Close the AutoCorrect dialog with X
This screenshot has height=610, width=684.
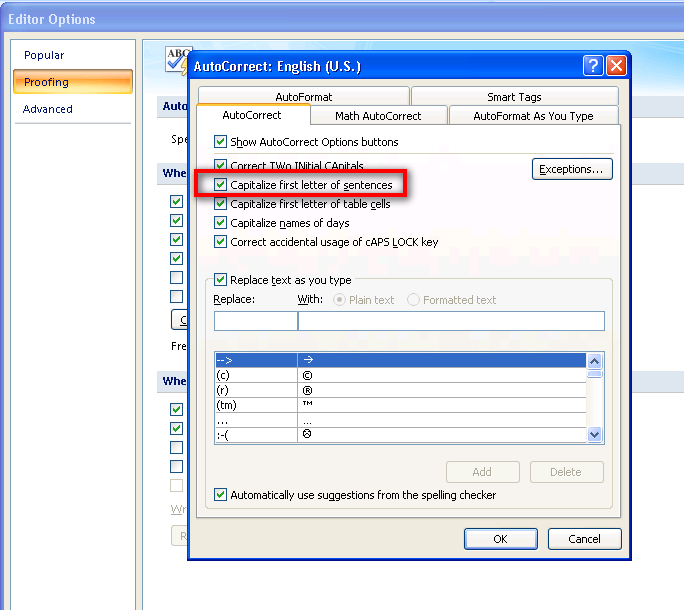coord(616,66)
